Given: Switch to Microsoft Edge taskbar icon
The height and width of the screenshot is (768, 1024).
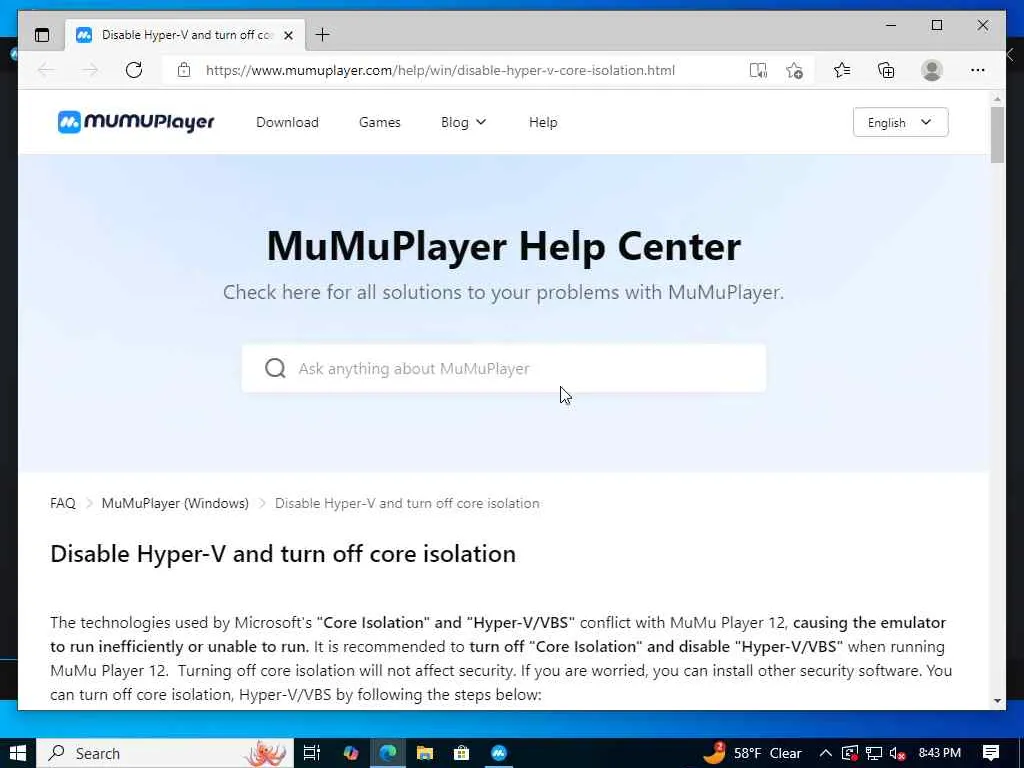Looking at the screenshot, I should 388,753.
